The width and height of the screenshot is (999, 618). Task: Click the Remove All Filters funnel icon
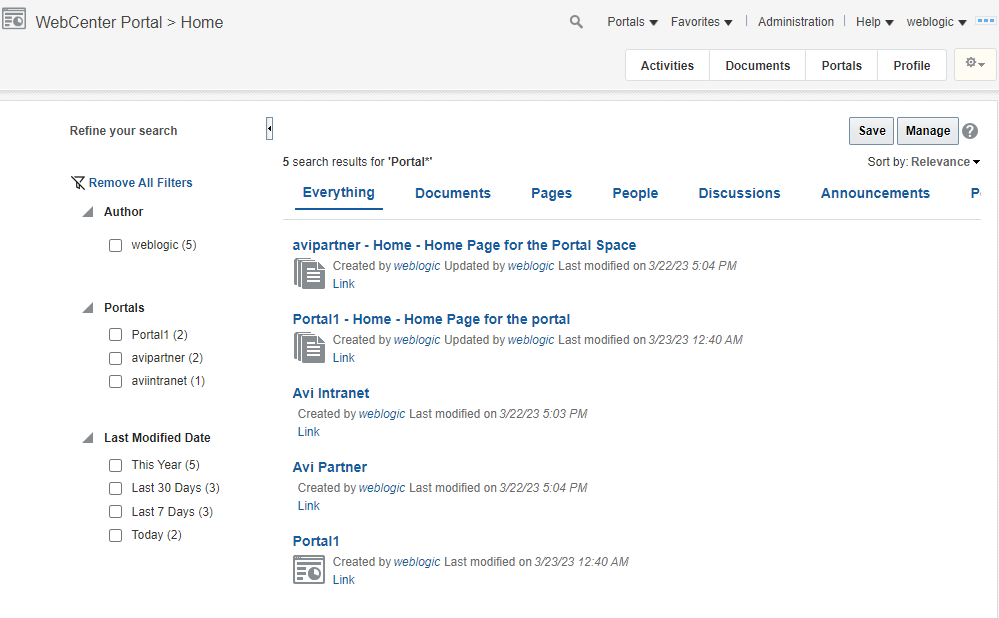(78, 183)
